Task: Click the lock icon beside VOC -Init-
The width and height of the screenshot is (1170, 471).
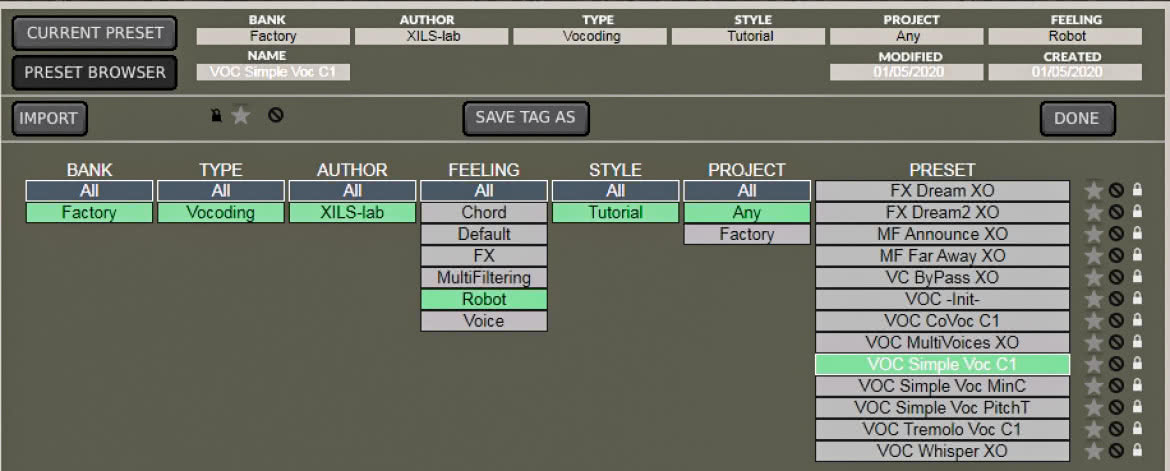Action: pyautogui.click(x=1137, y=299)
